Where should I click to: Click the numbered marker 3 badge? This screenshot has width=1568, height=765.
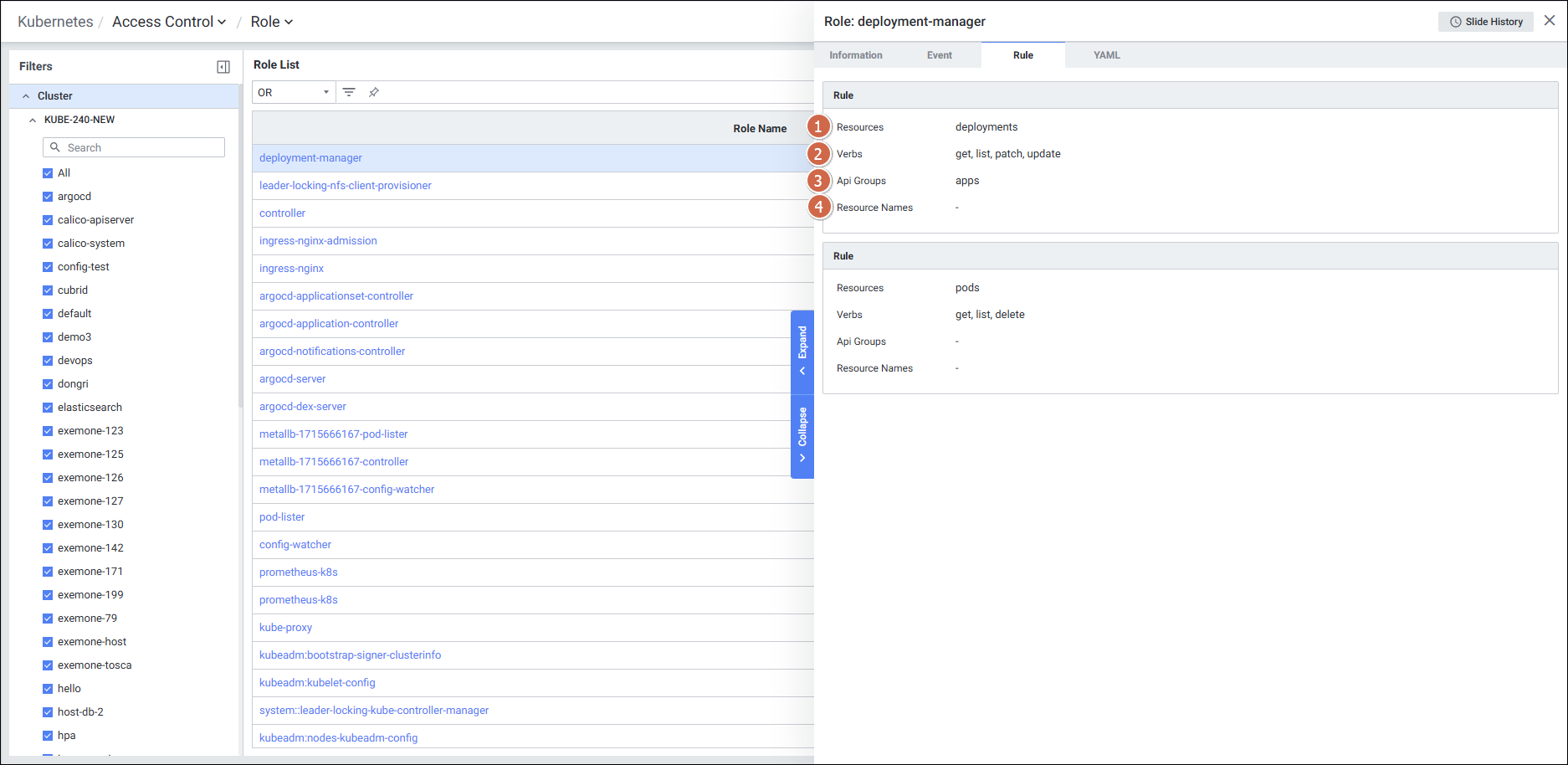click(818, 181)
